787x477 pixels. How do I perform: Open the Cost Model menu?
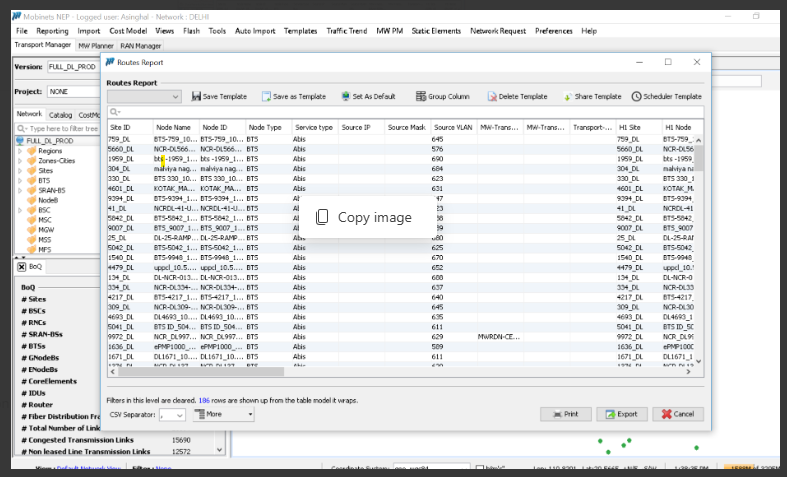tap(128, 31)
